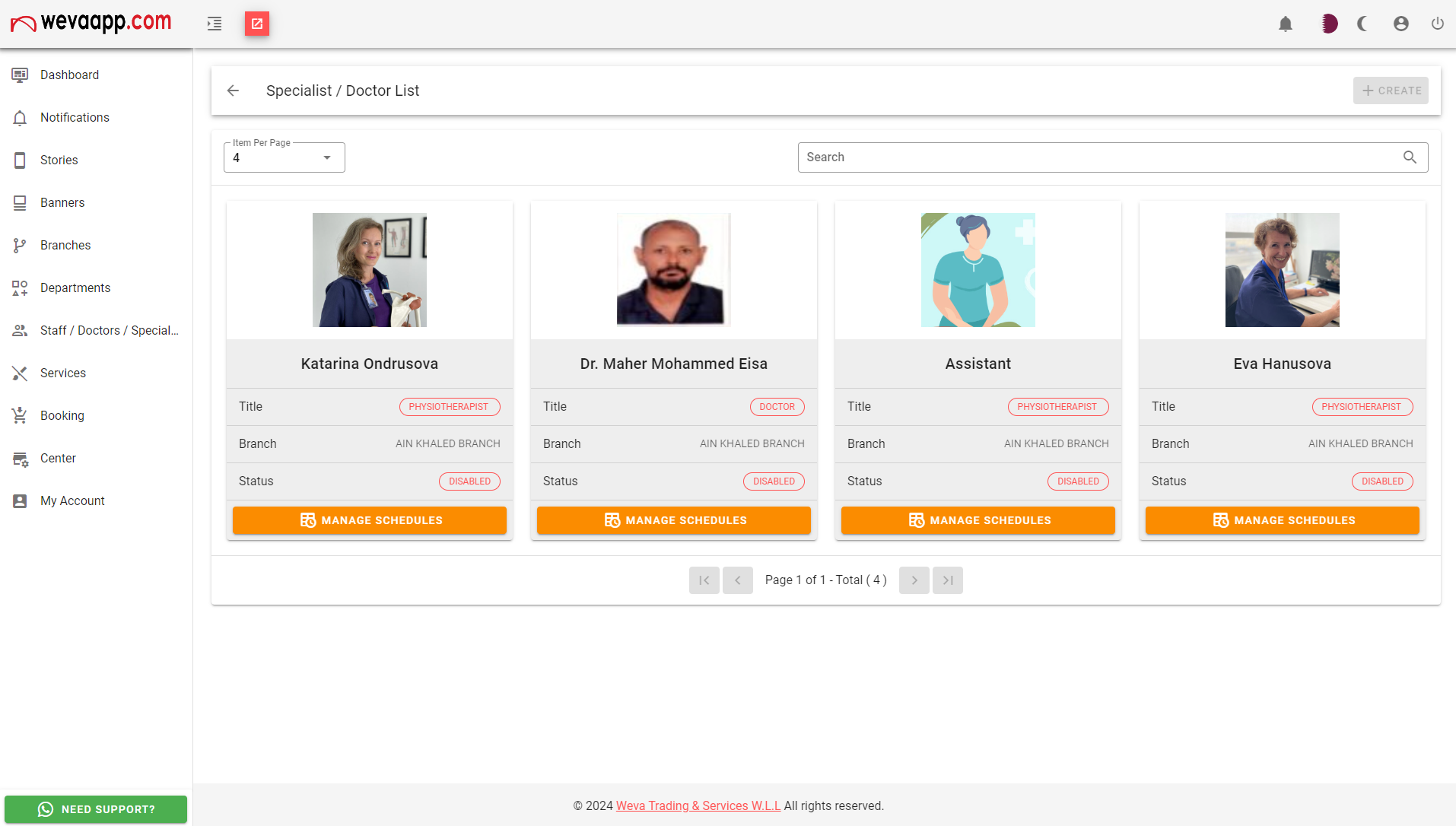Click the Dashboard monitor icon
The width and height of the screenshot is (1456, 826).
tap(20, 75)
